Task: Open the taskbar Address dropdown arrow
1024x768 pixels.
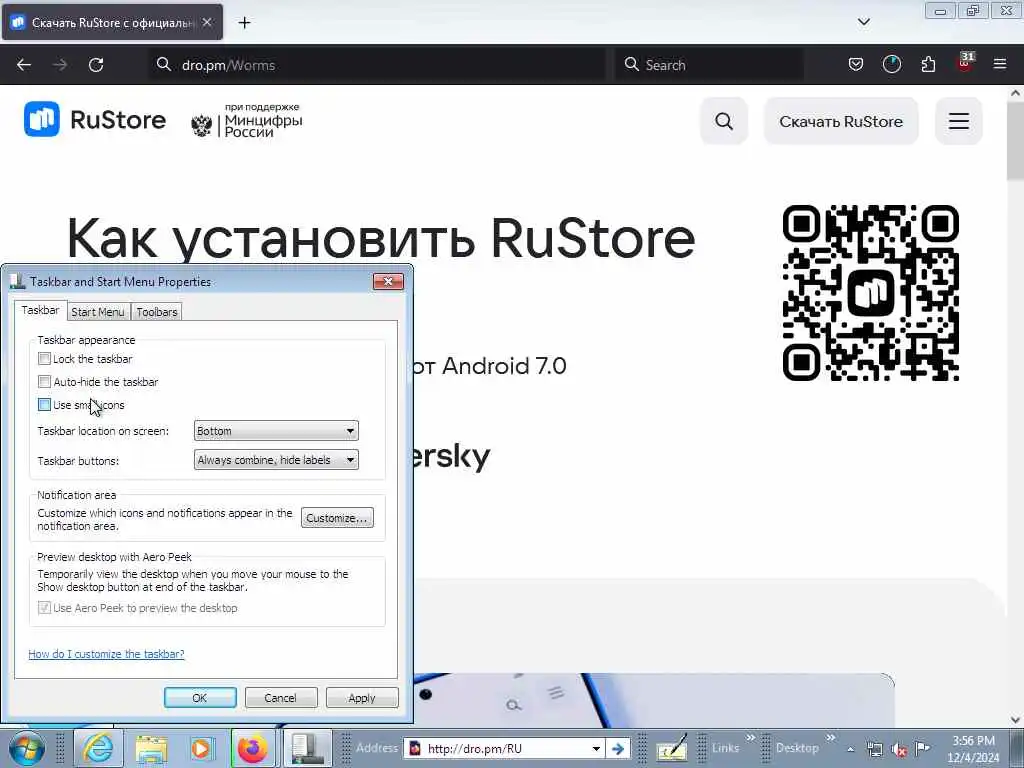Action: [x=596, y=748]
